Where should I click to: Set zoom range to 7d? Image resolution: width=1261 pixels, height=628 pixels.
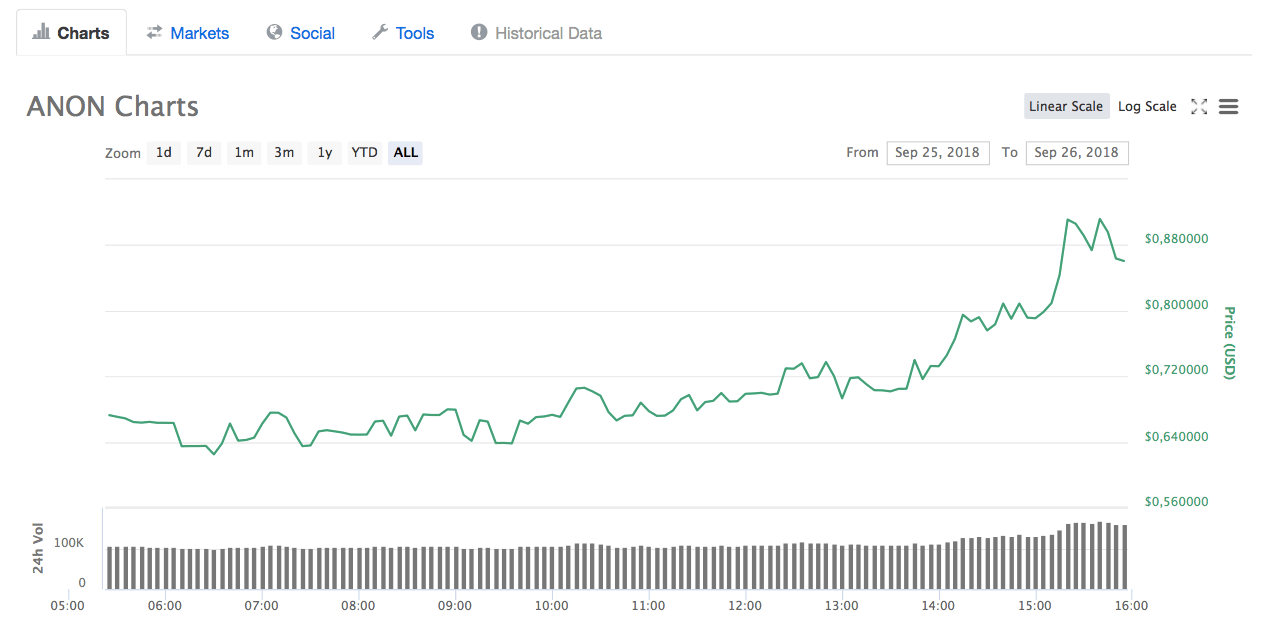click(x=204, y=153)
